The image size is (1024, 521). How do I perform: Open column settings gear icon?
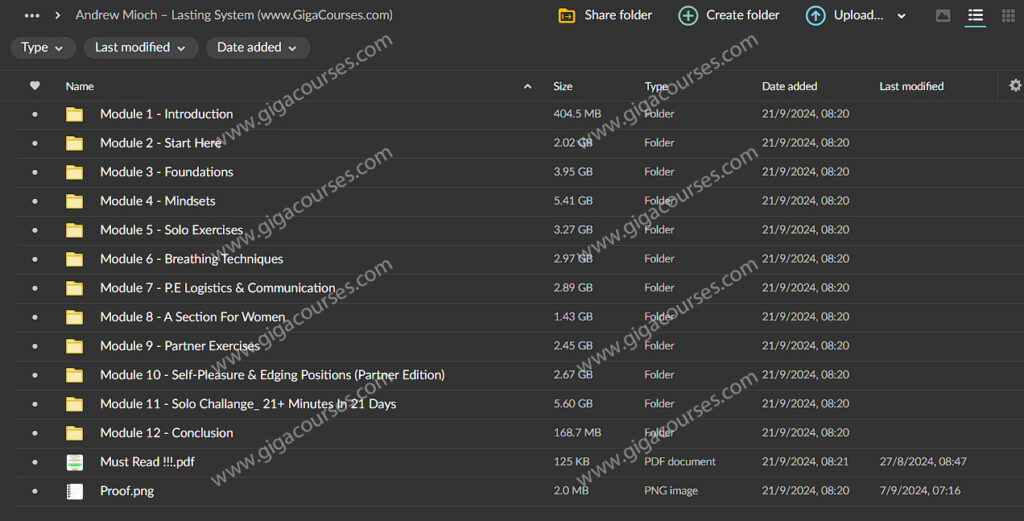click(x=1015, y=87)
